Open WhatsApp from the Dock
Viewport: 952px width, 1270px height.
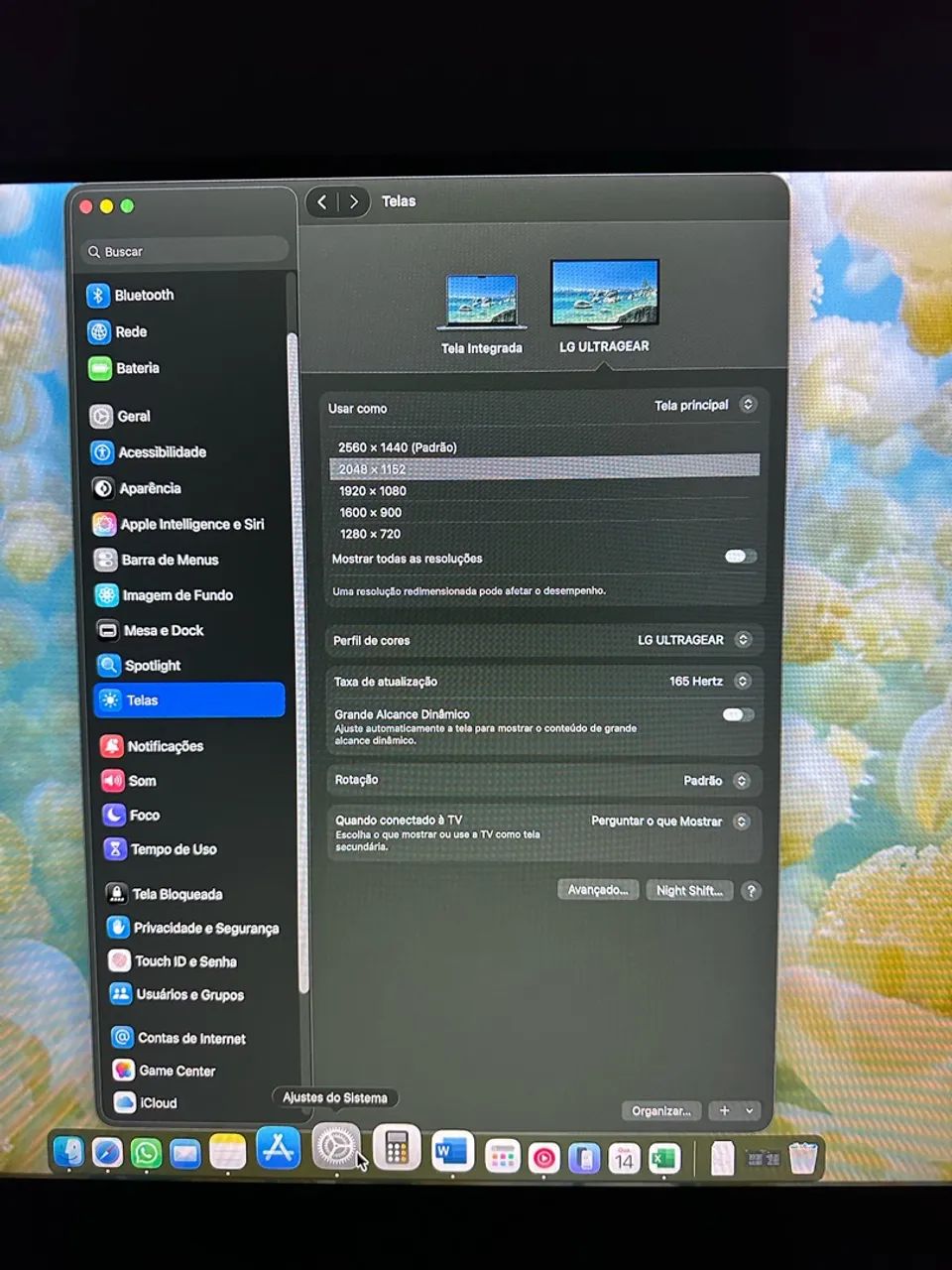coord(147,1153)
